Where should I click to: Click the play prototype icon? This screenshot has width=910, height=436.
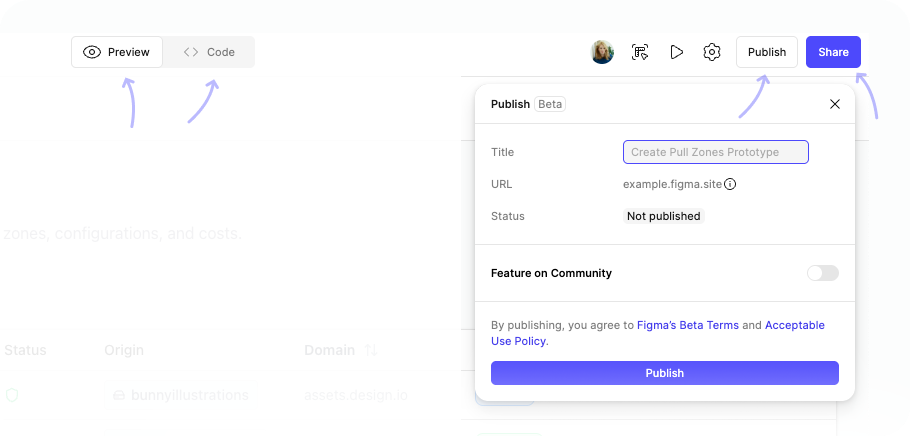pos(677,52)
